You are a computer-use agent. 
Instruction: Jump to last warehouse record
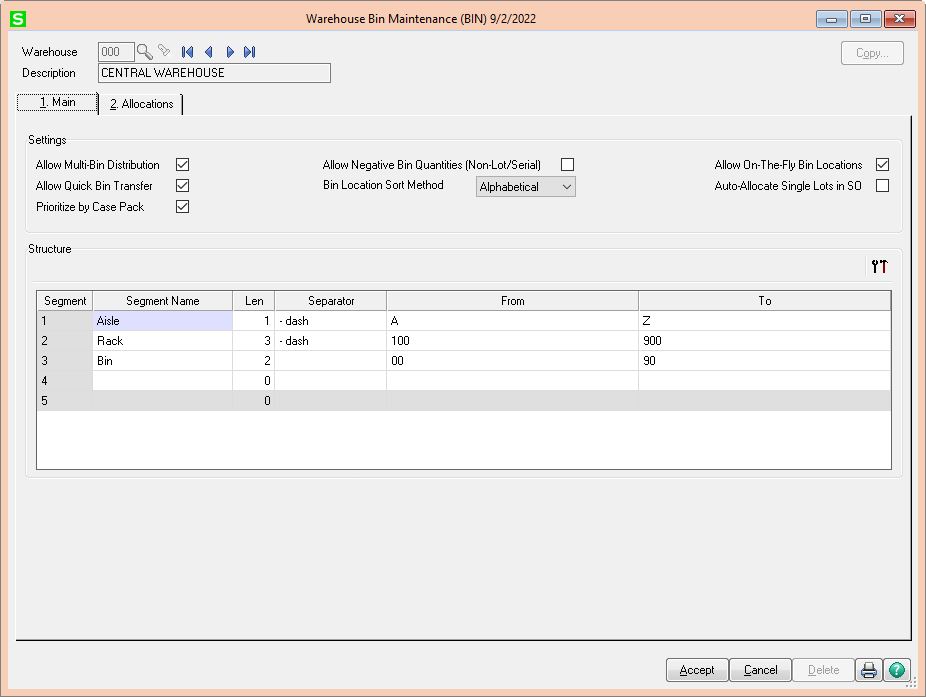pos(250,52)
